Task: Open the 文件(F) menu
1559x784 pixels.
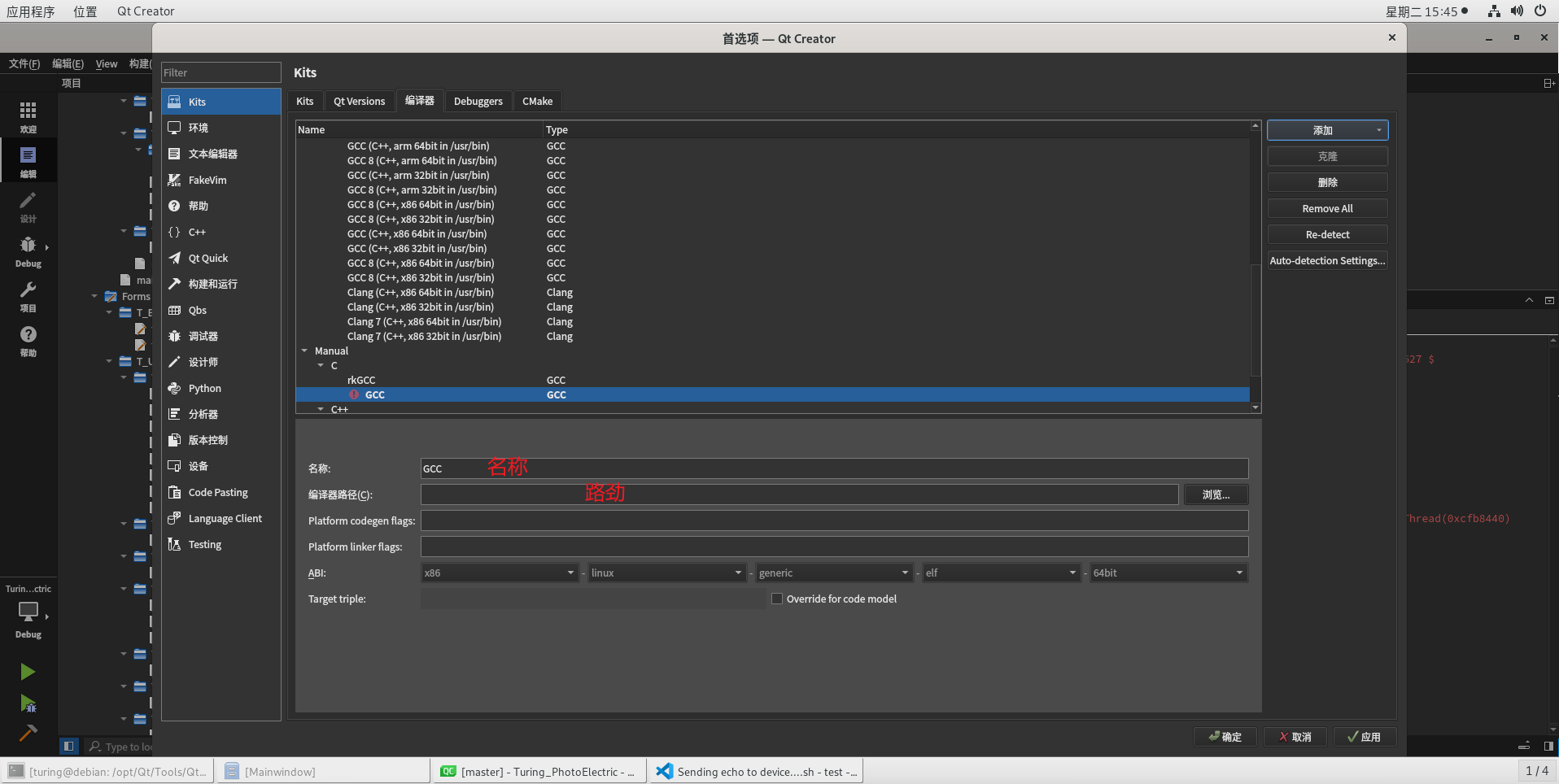Action: pyautogui.click(x=24, y=63)
